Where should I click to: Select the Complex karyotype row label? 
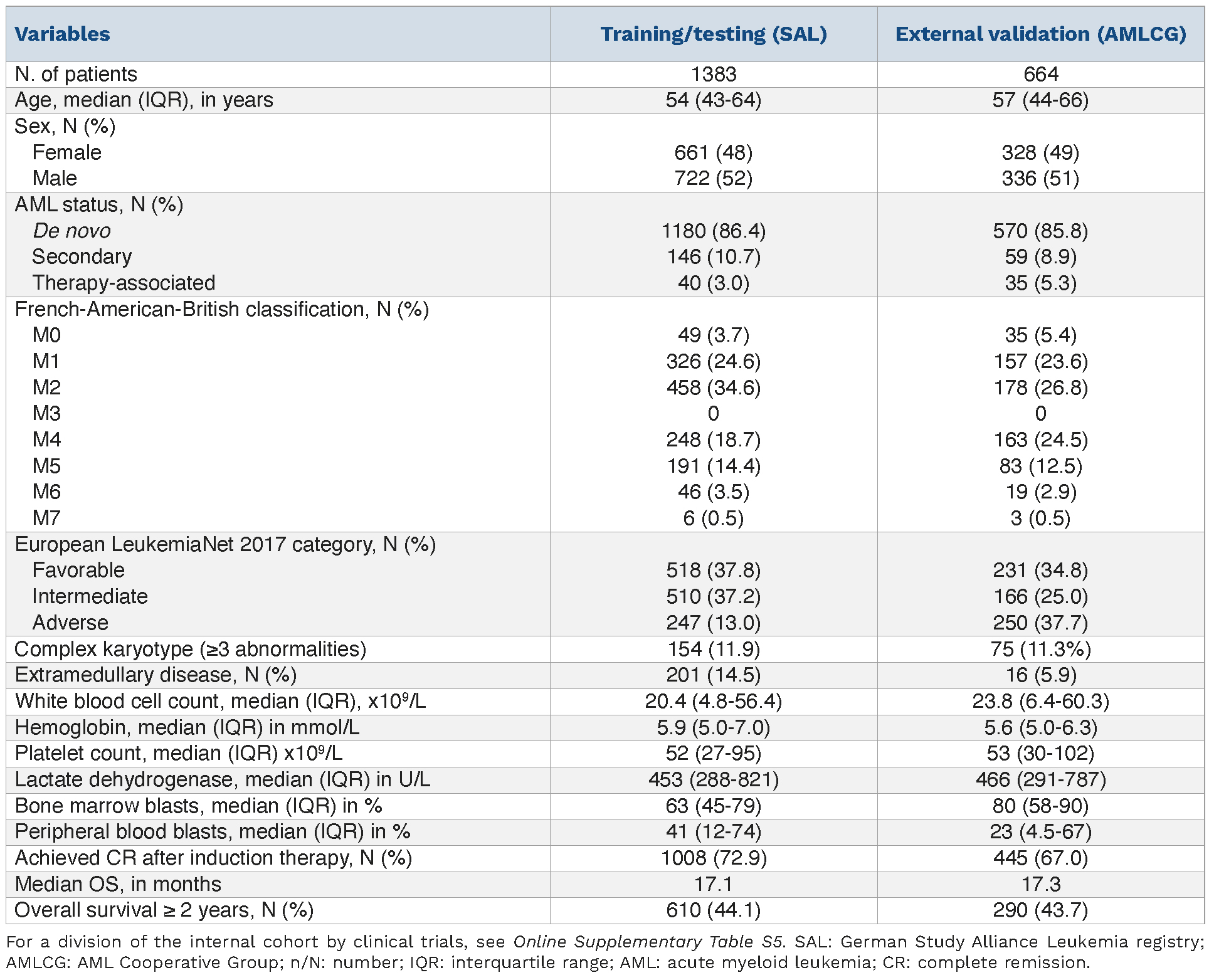[x=190, y=649]
